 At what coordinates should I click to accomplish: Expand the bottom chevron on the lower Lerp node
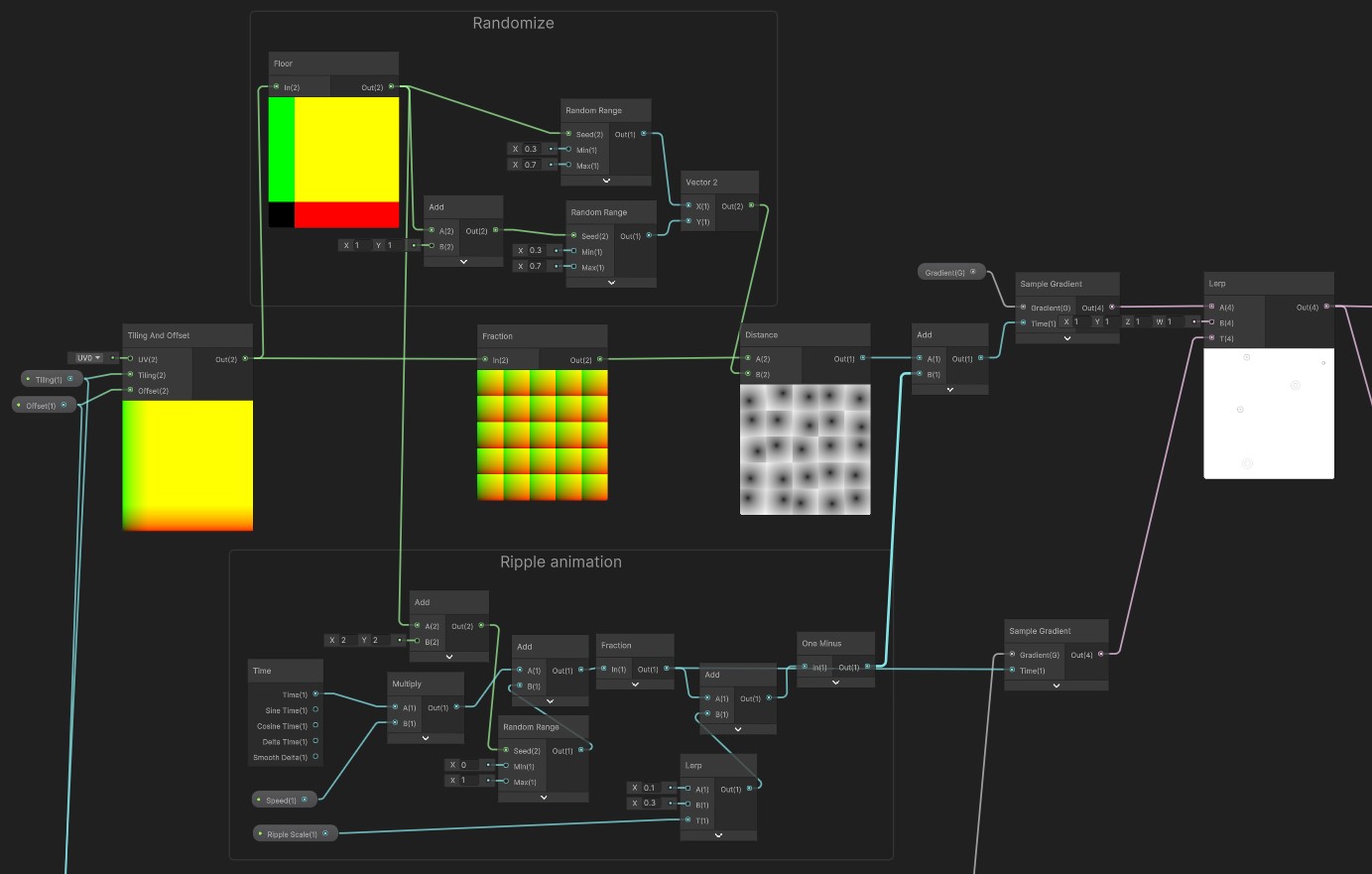(718, 835)
